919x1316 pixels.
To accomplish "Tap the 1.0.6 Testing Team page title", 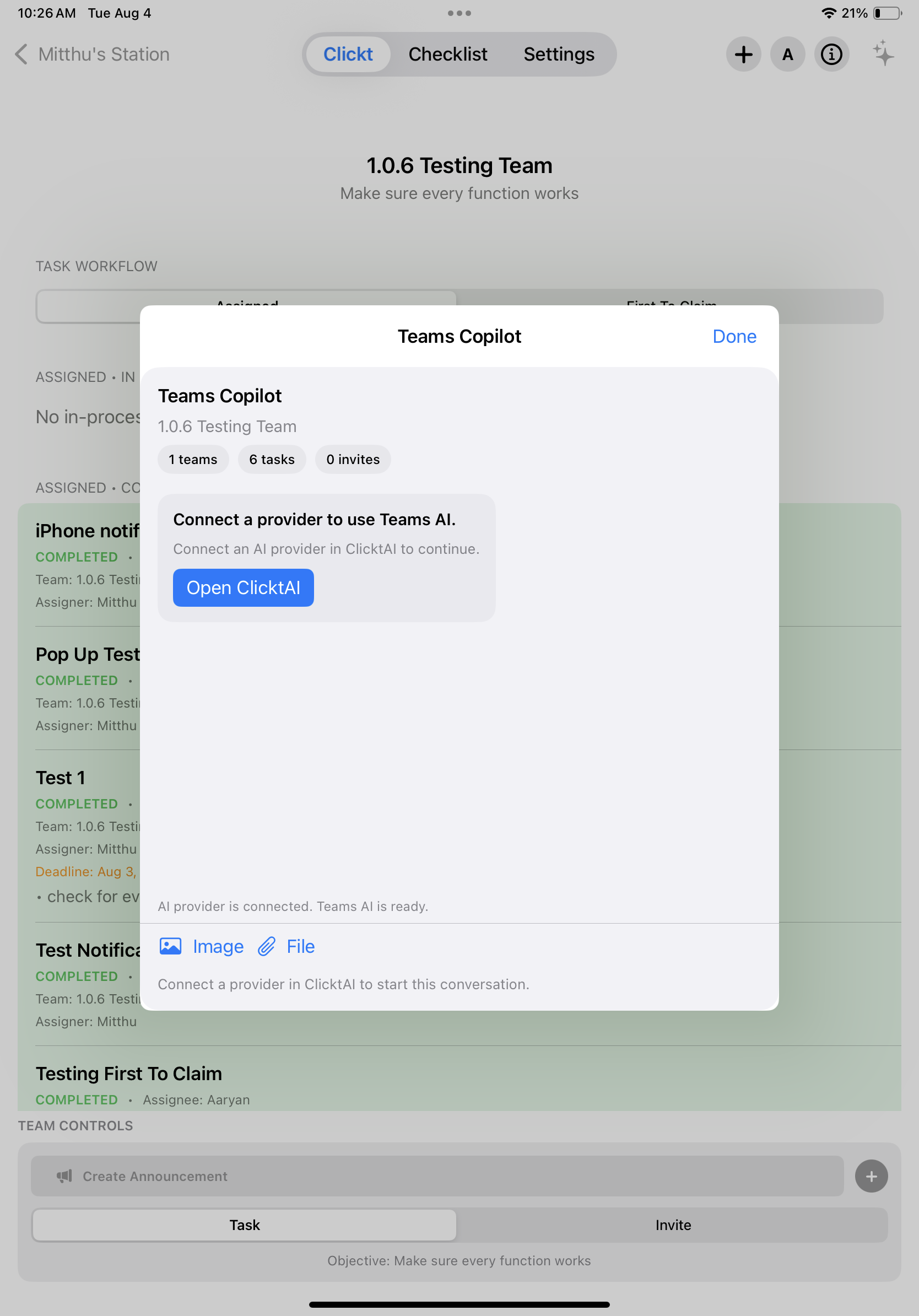I will coord(459,166).
